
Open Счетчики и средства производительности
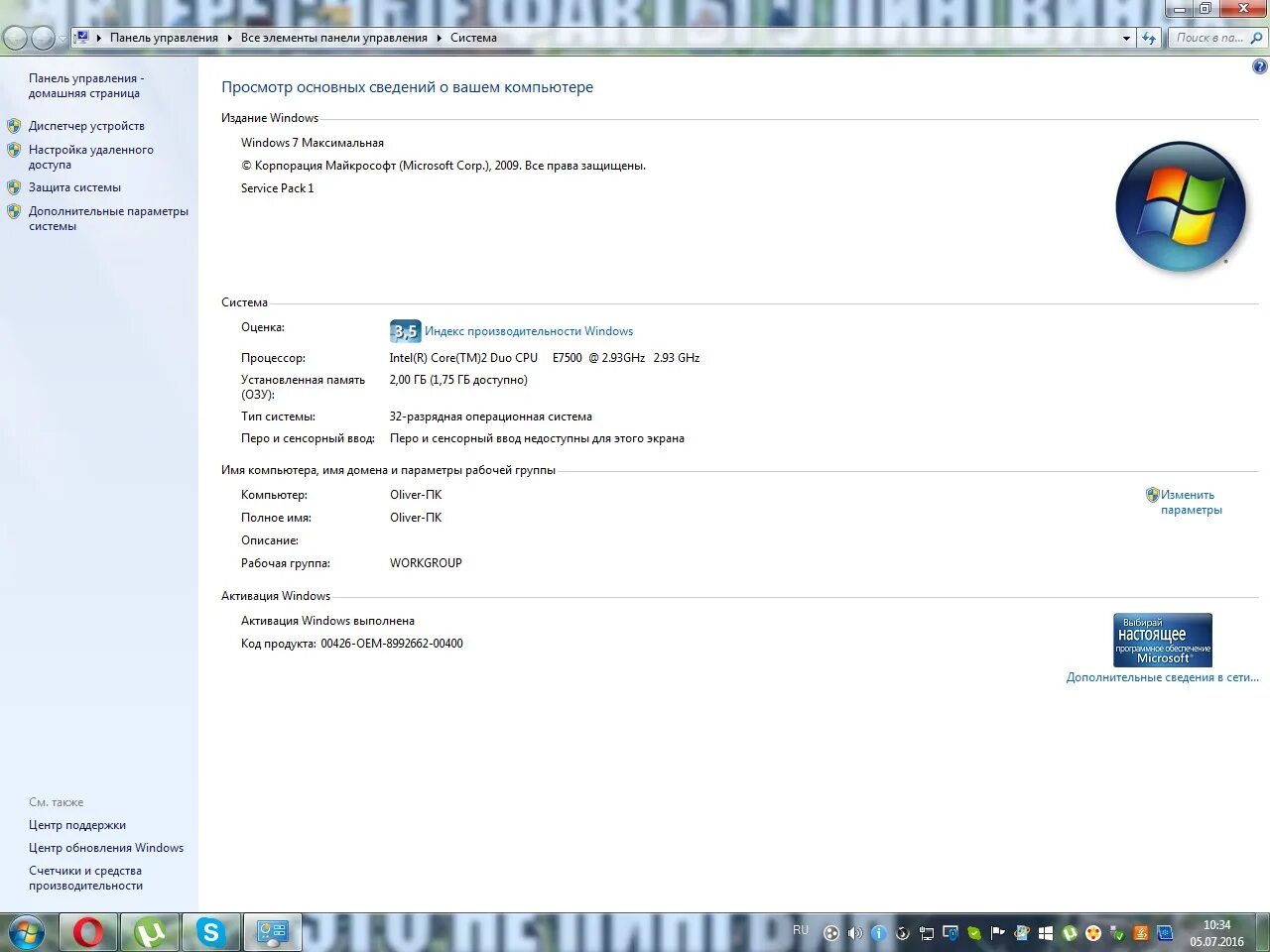point(85,878)
